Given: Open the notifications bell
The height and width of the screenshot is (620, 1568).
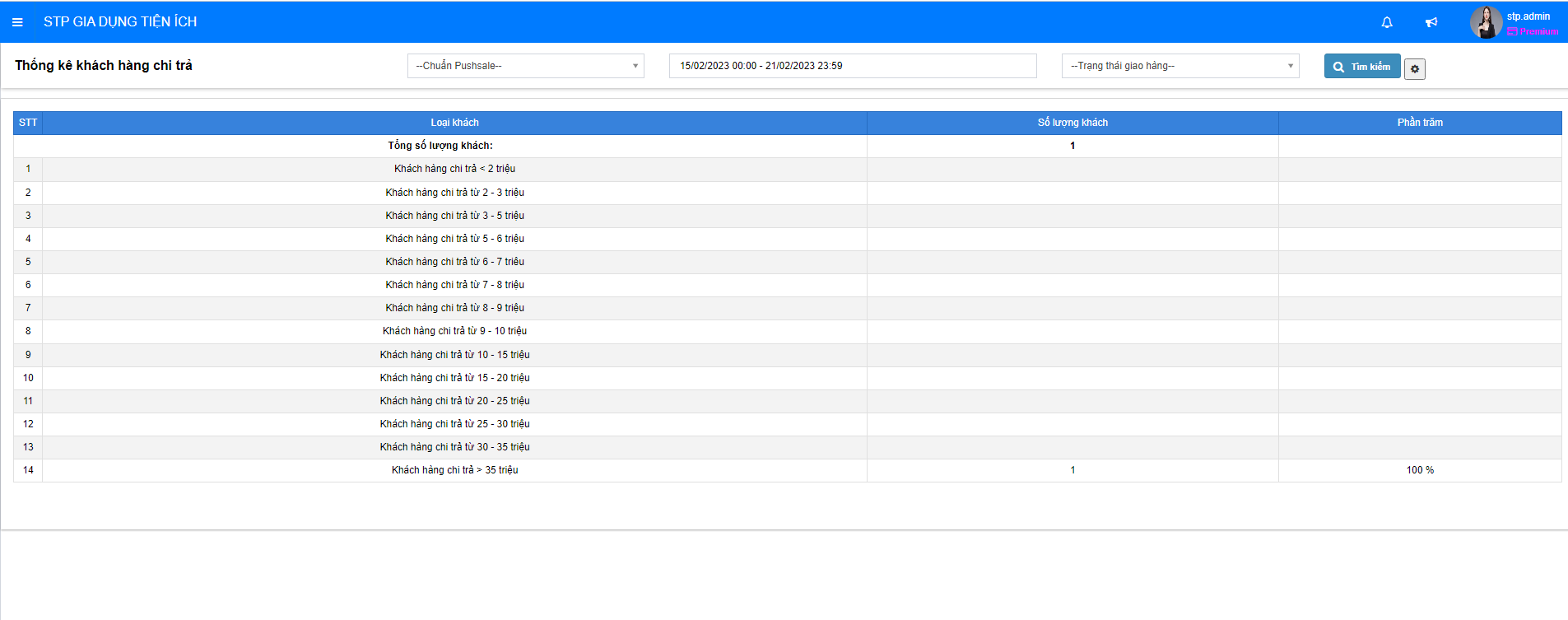Looking at the screenshot, I should coord(1387,22).
